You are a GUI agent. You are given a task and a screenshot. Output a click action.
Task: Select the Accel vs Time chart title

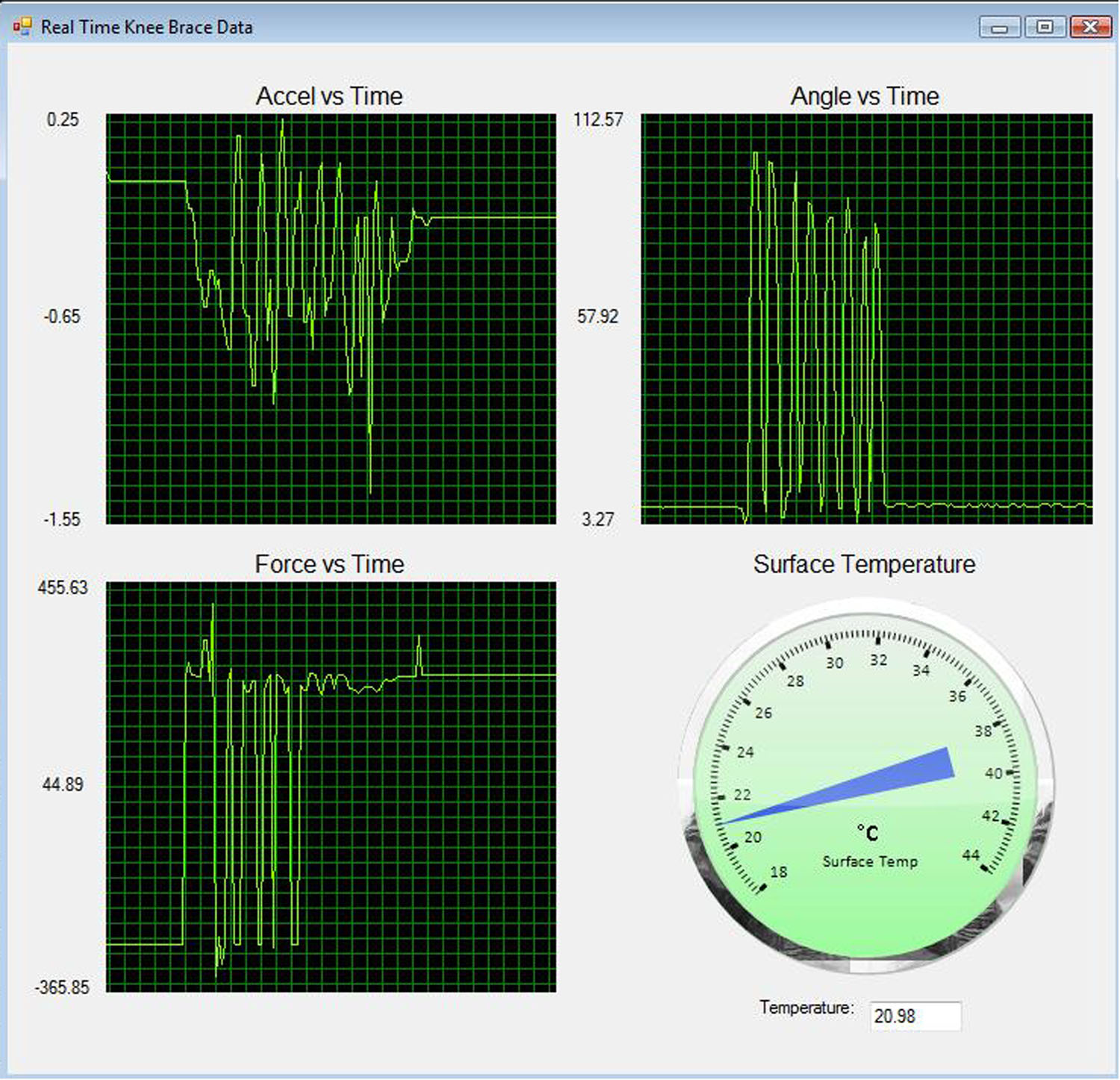[329, 96]
